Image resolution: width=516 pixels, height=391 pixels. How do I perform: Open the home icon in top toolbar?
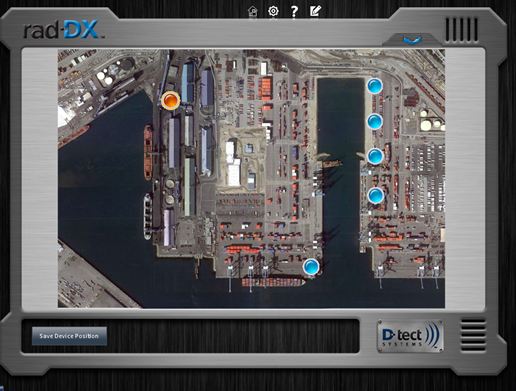(253, 12)
